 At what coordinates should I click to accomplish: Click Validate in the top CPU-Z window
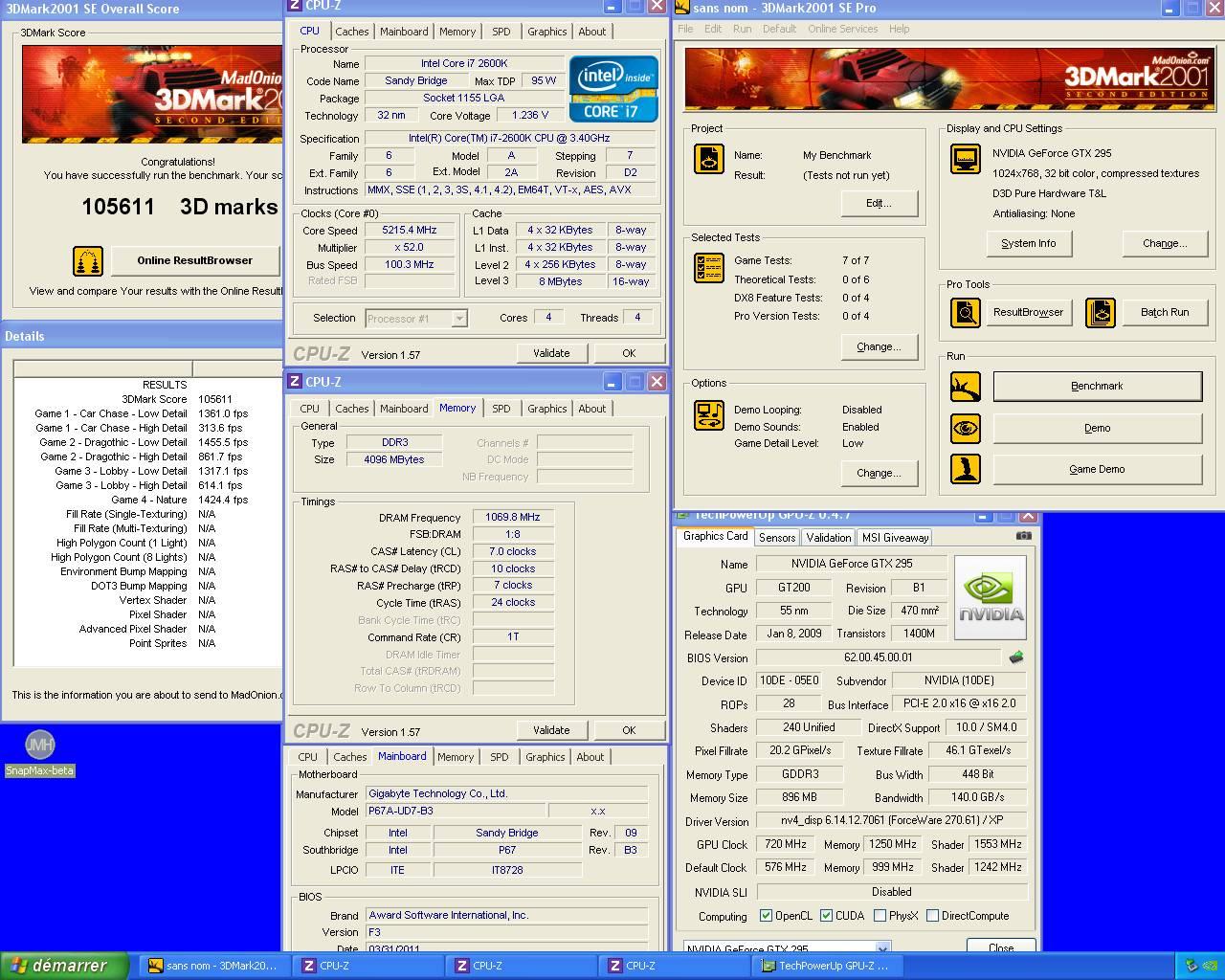click(551, 353)
